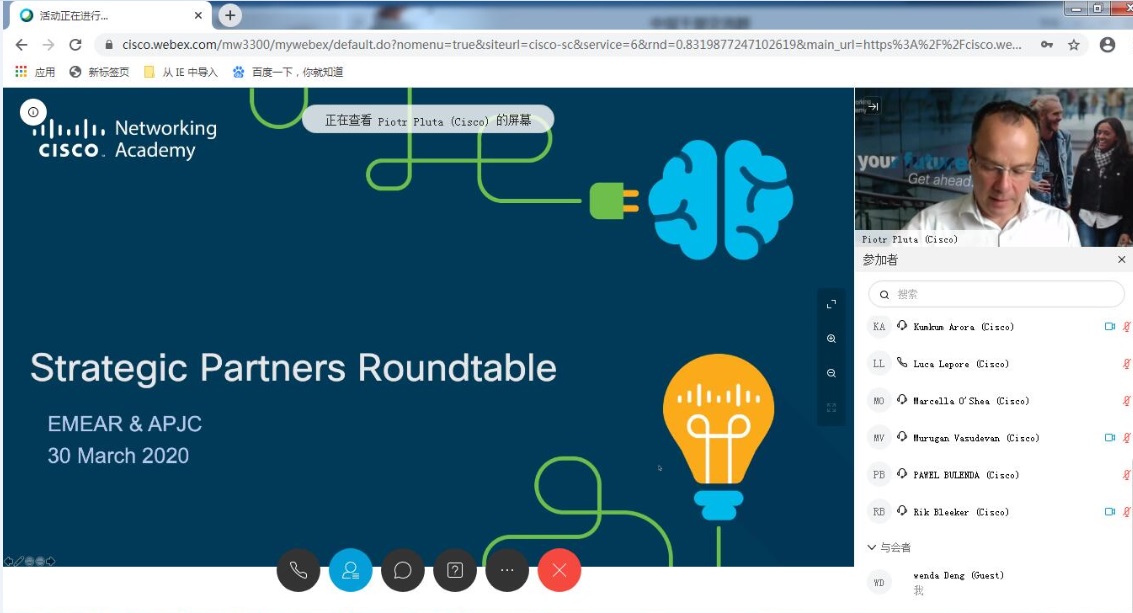Image resolution: width=1133 pixels, height=613 pixels.
Task: Click Luca Lepore's muted microphone icon
Action: (x=1126, y=364)
